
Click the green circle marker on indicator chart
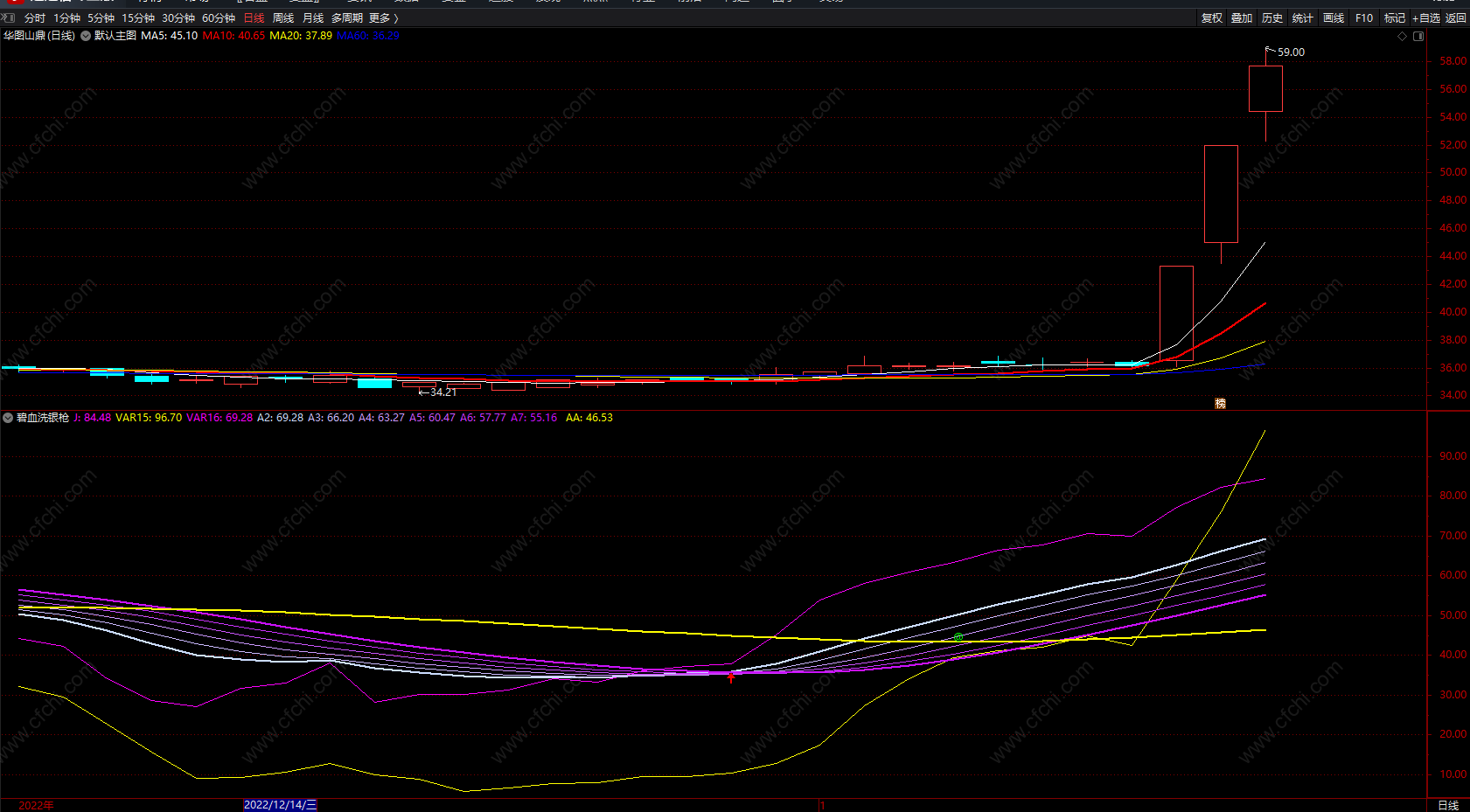[x=958, y=637]
